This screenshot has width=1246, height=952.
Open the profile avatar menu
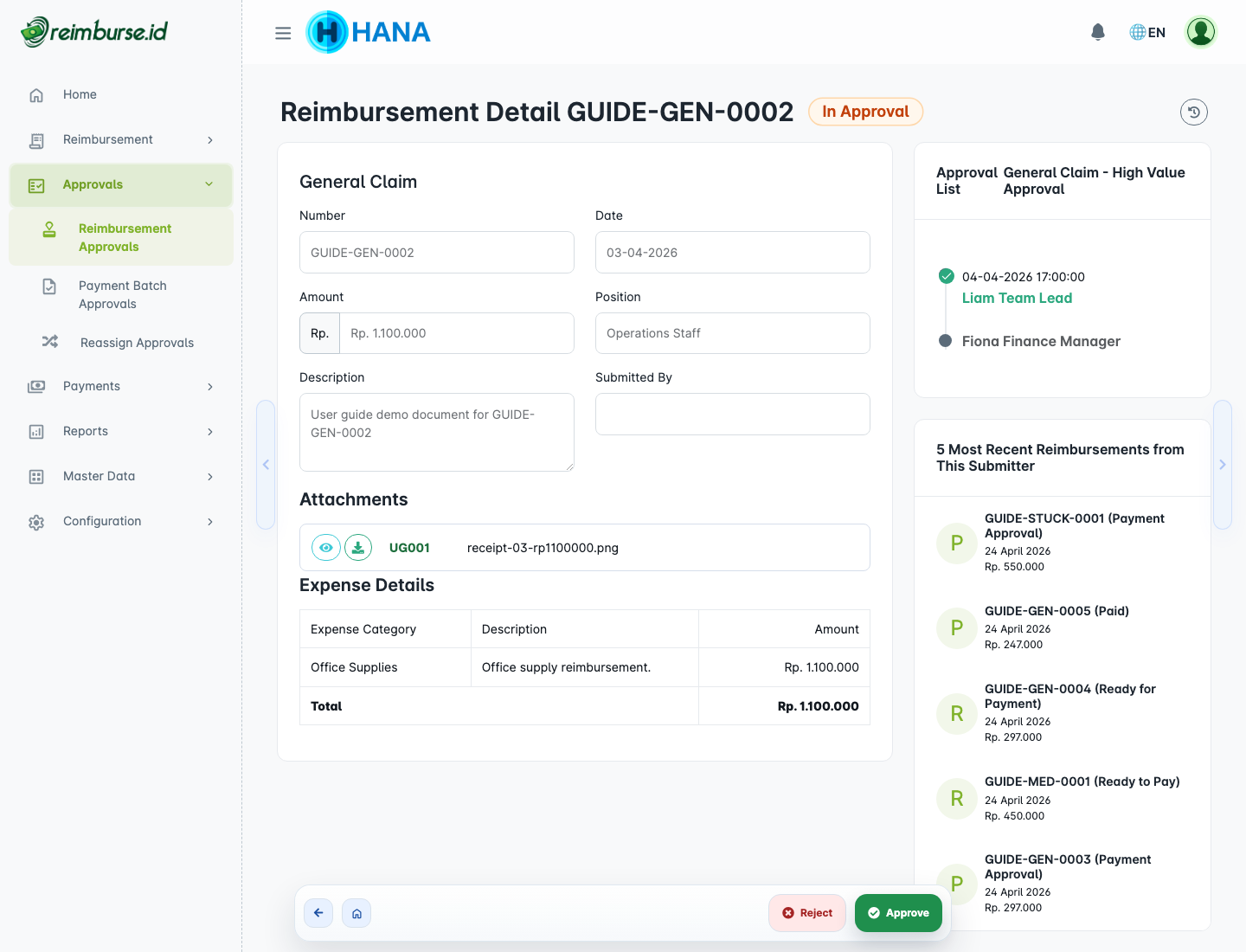(1200, 32)
